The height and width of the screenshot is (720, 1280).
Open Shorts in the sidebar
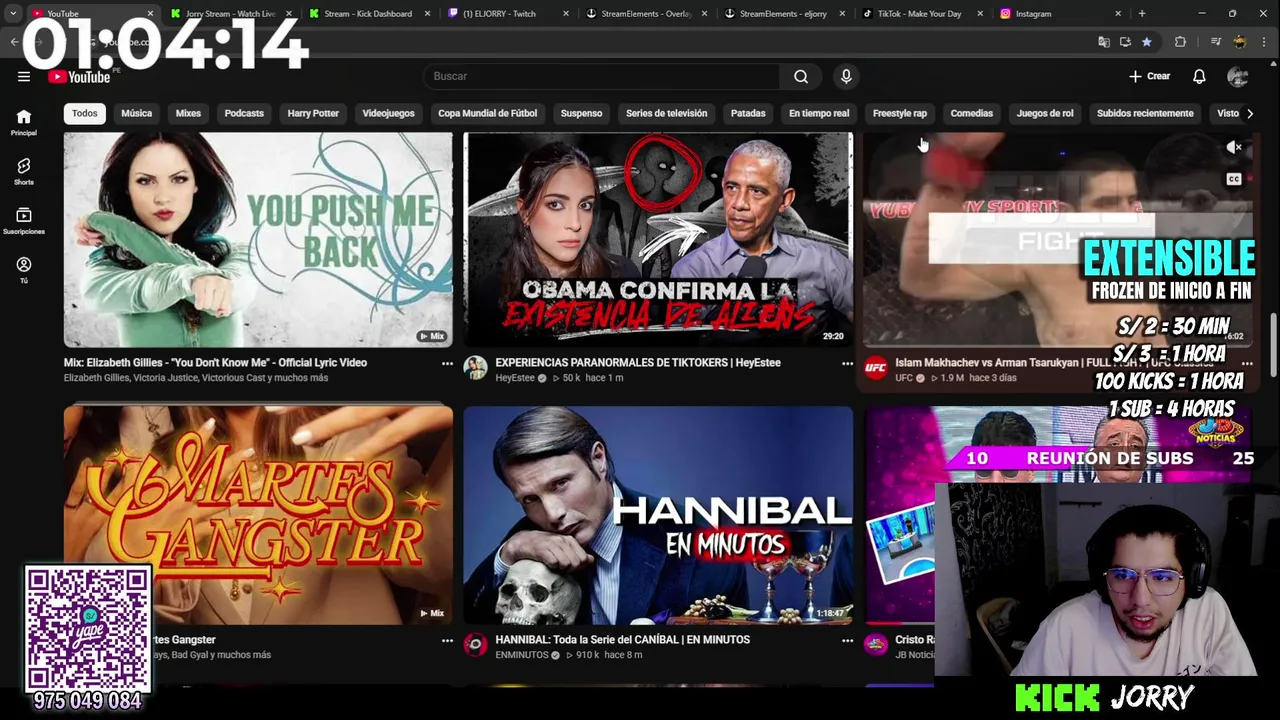[x=24, y=171]
